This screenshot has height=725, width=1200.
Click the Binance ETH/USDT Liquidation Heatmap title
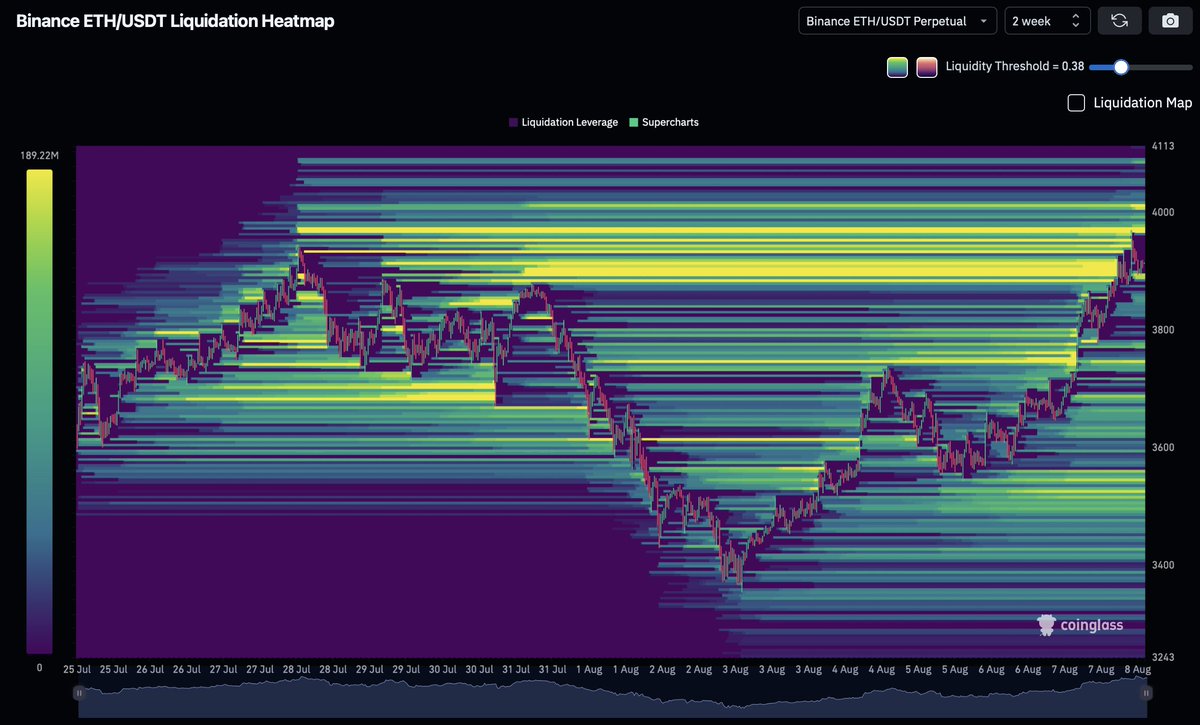pos(175,21)
